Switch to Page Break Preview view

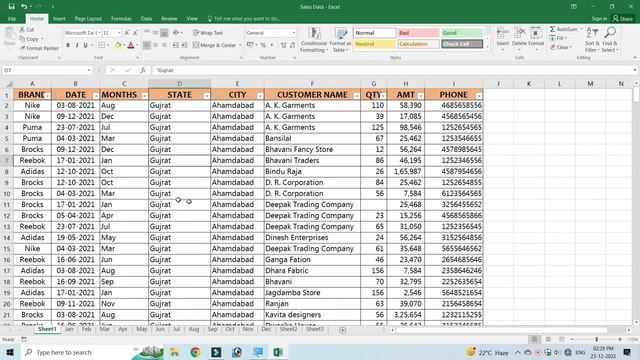[x=562, y=339]
